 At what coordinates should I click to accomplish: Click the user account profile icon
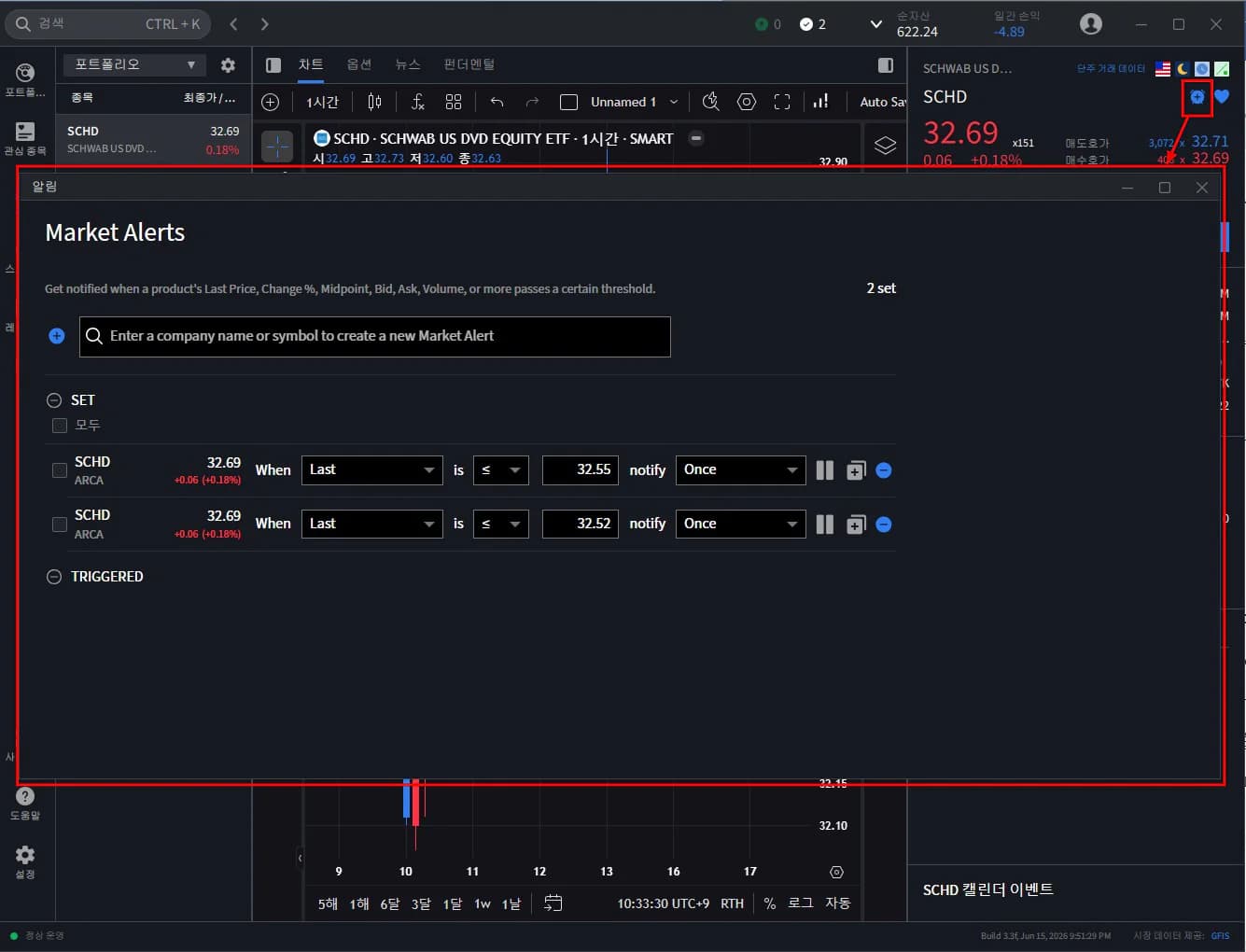(1090, 24)
